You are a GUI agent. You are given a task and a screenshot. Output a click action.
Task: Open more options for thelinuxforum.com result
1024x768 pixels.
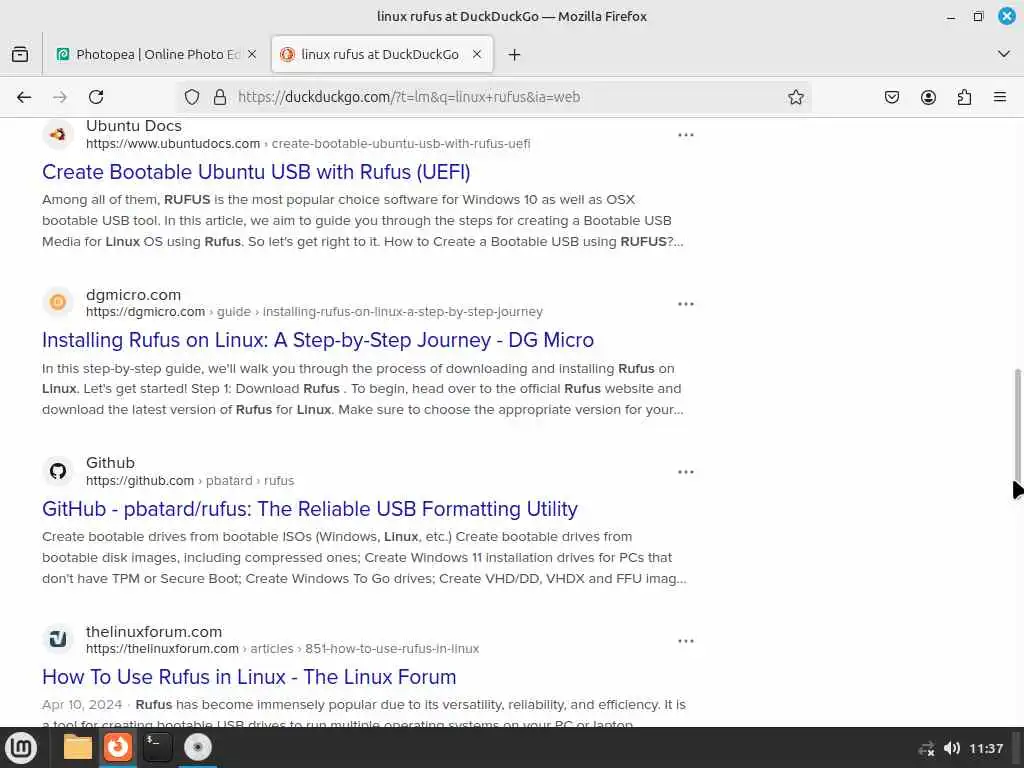(686, 641)
